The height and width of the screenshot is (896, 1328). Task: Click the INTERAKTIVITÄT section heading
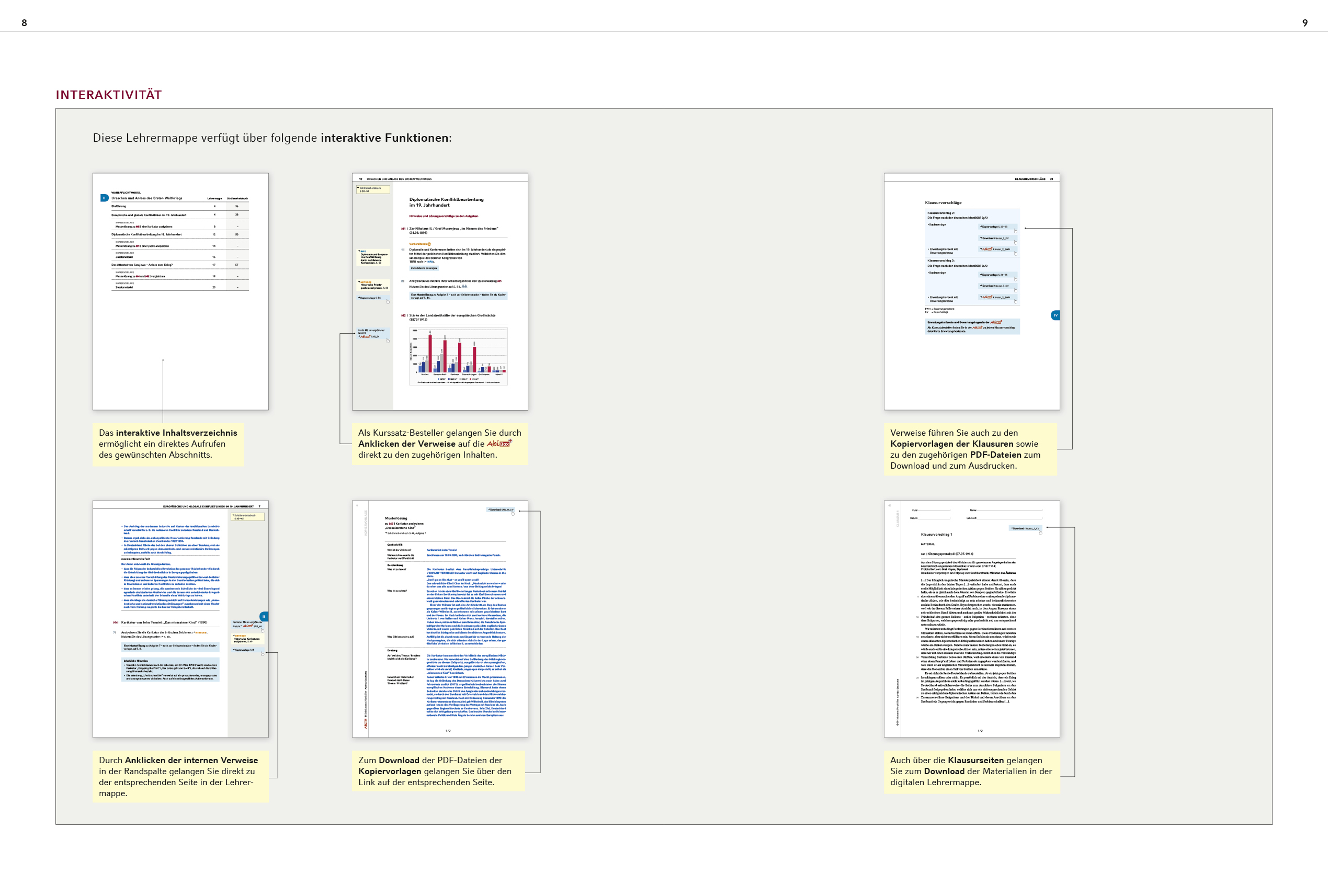(x=109, y=95)
